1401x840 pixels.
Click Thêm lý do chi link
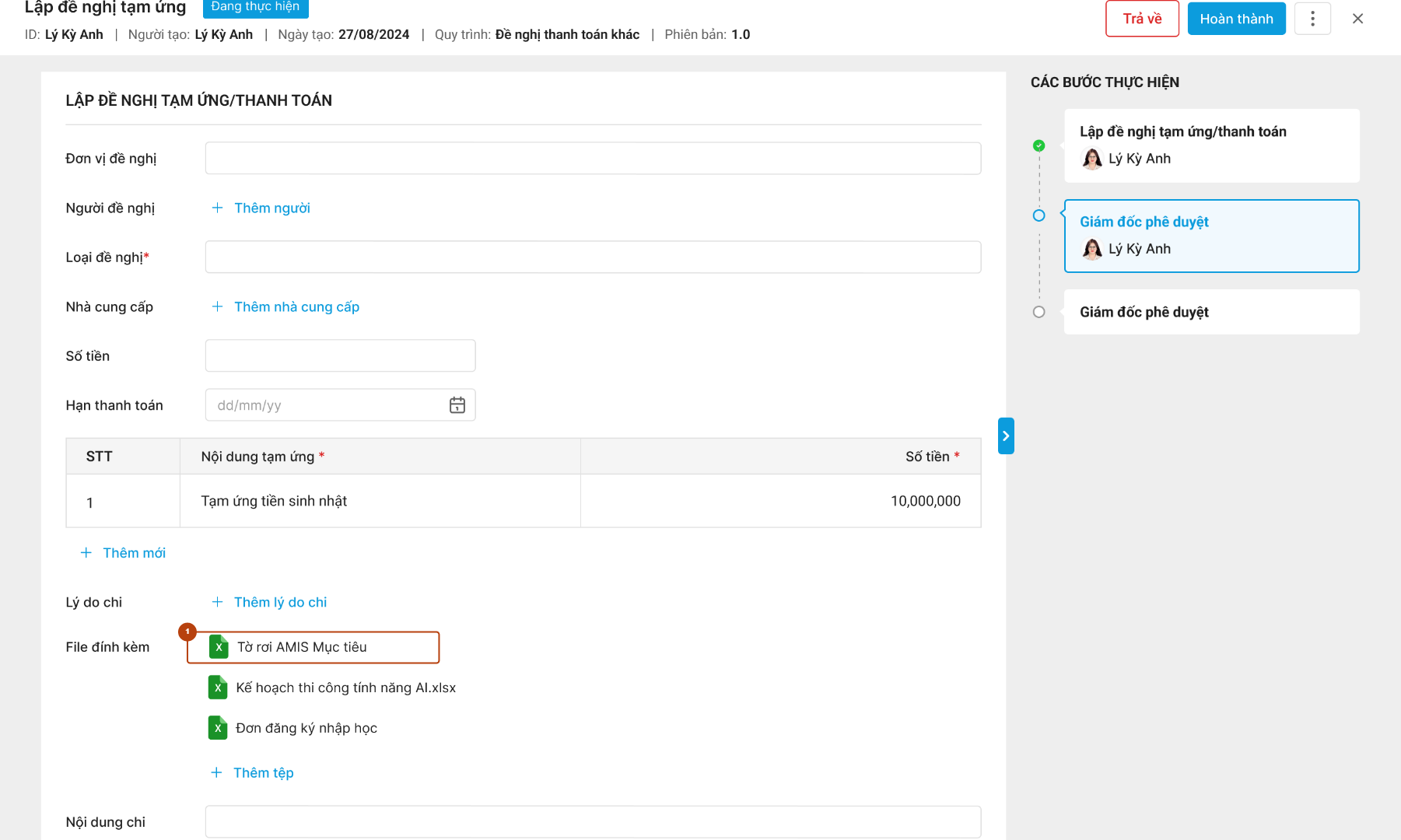(x=280, y=602)
